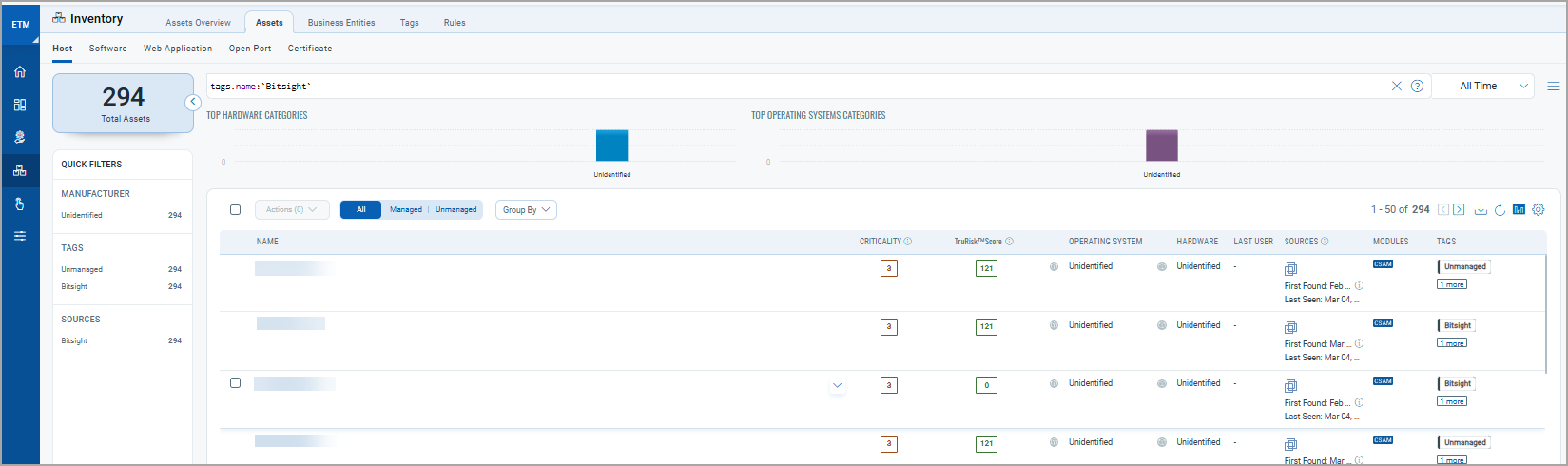The height and width of the screenshot is (466, 1568).
Task: Click third row First Found info icon
Action: (x=1359, y=402)
